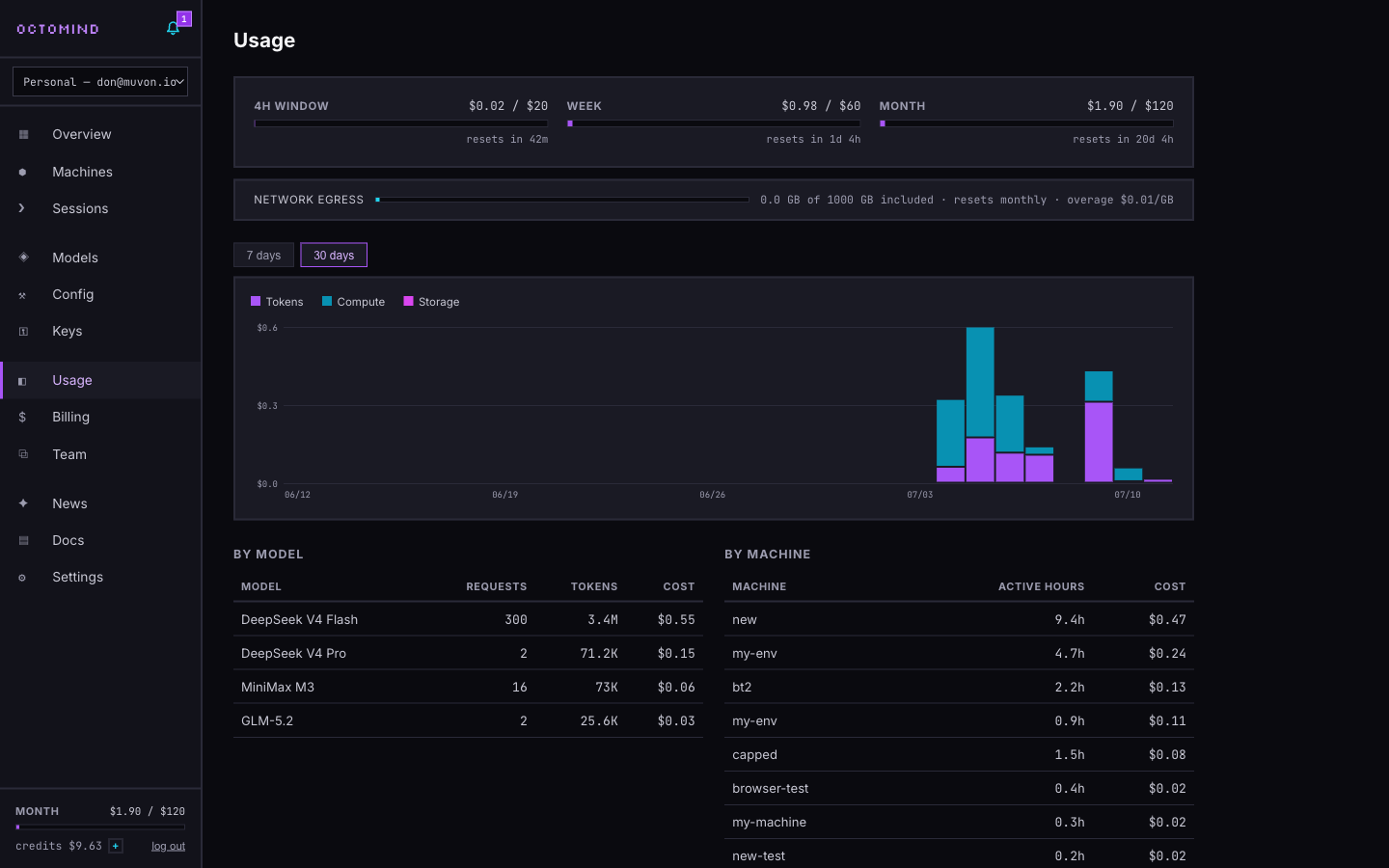Screen dimensions: 1389x868
Task: Open the Billing page
Action: click(x=101, y=417)
